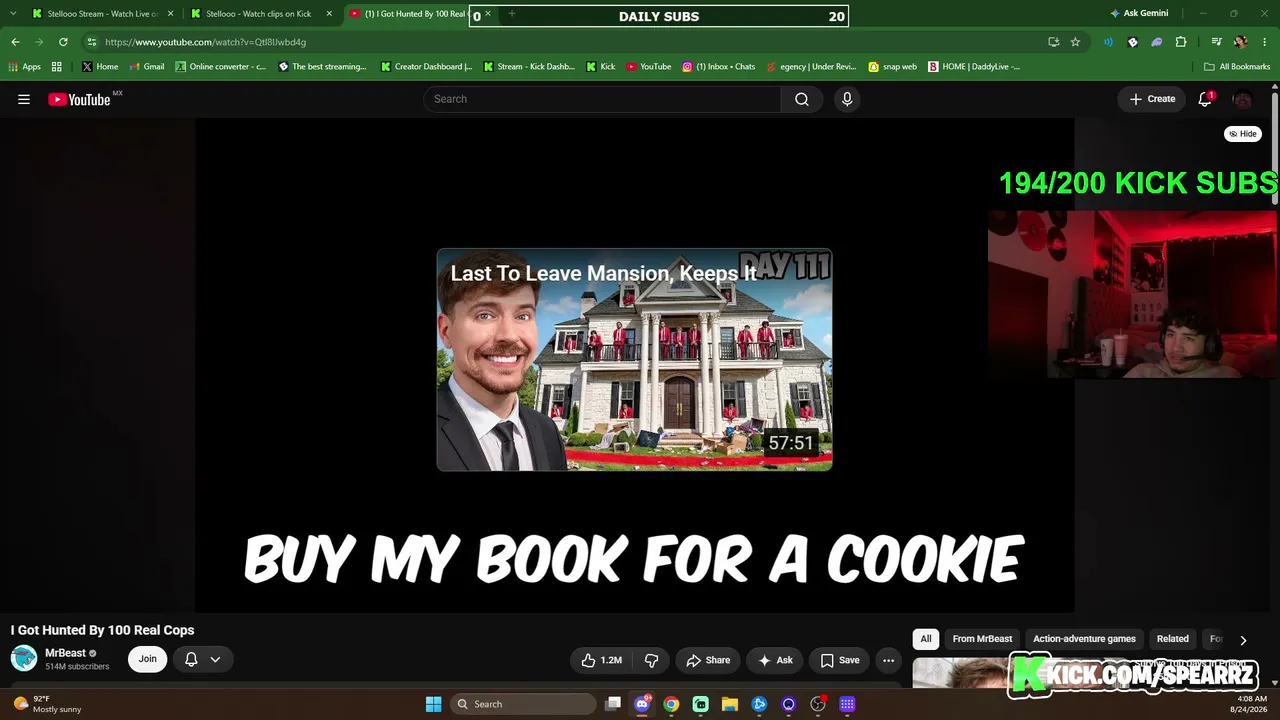The width and height of the screenshot is (1280, 720).
Task: Open the Creator Dashboard bookmark
Action: [x=426, y=67]
